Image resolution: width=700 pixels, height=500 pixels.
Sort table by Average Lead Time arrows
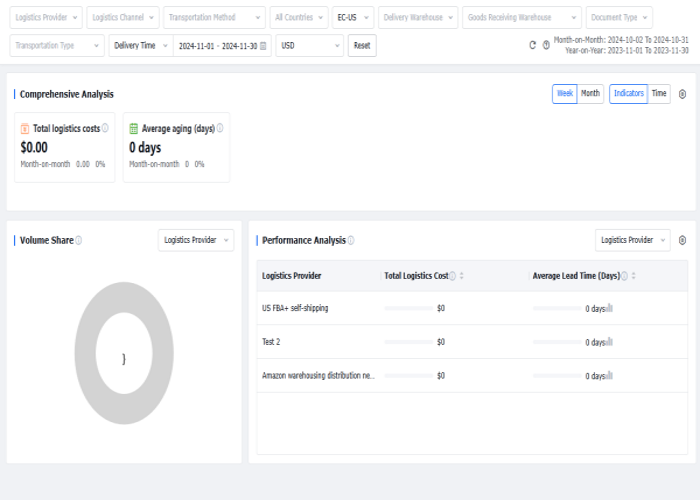pyautogui.click(x=633, y=276)
